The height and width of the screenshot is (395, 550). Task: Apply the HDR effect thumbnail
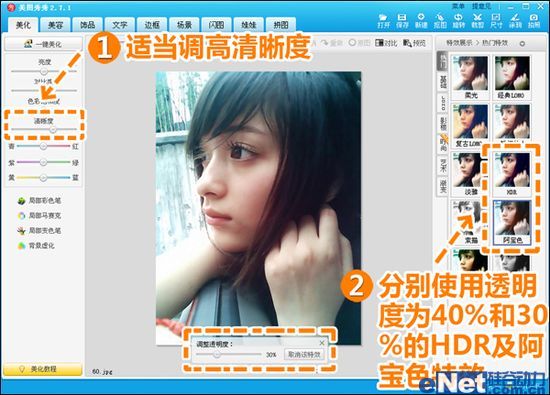click(x=512, y=174)
